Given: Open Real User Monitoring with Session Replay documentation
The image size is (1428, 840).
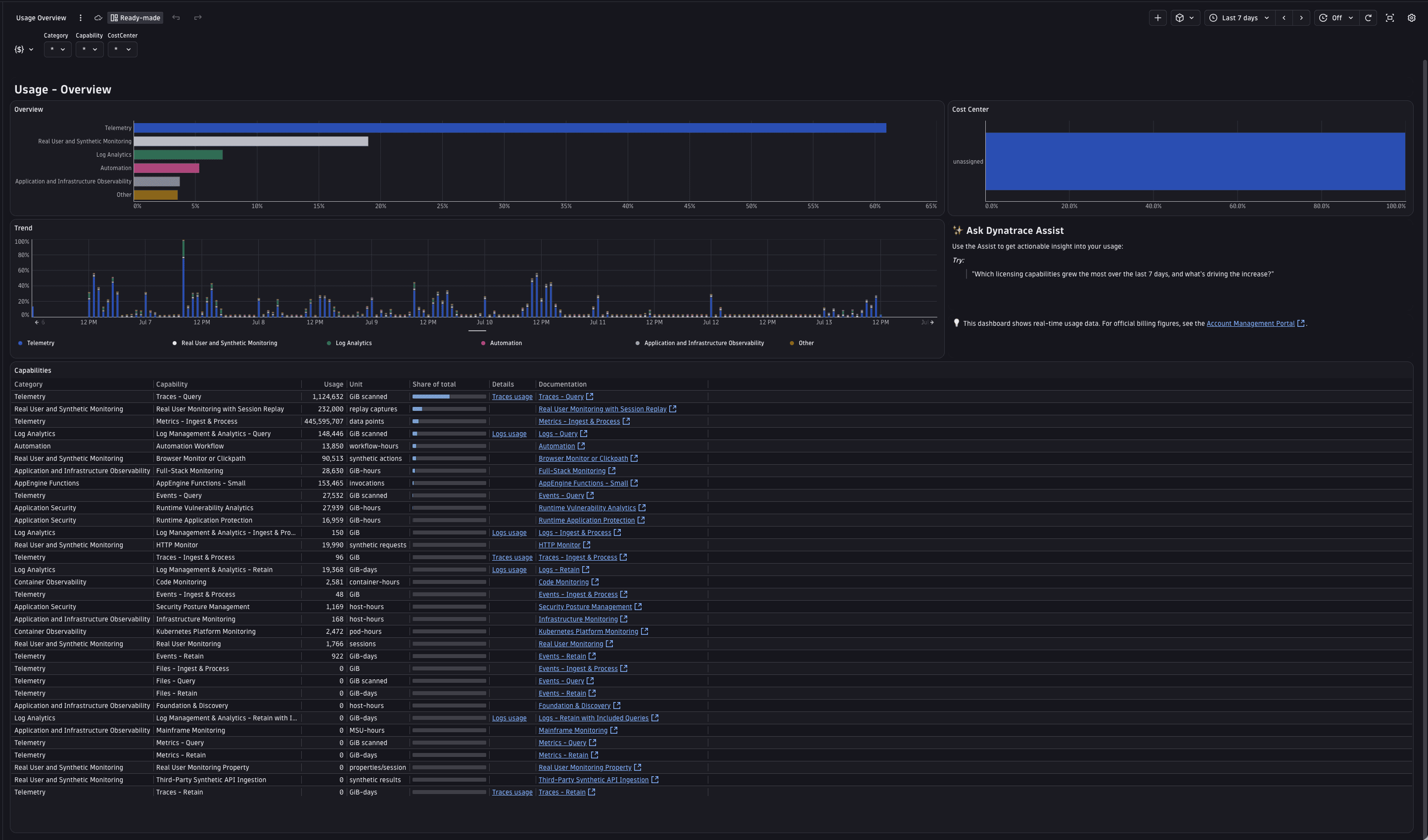Looking at the screenshot, I should pyautogui.click(x=602, y=409).
